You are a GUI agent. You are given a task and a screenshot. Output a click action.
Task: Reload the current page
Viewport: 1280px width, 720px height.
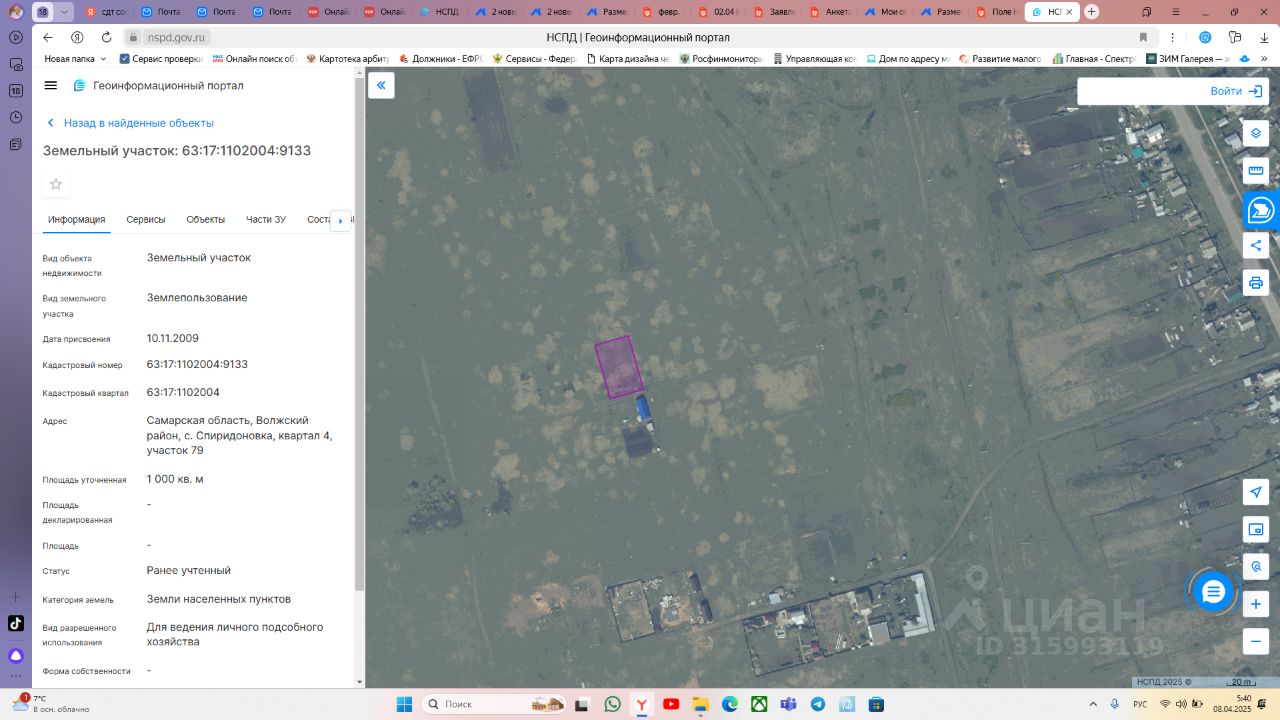tap(106, 37)
